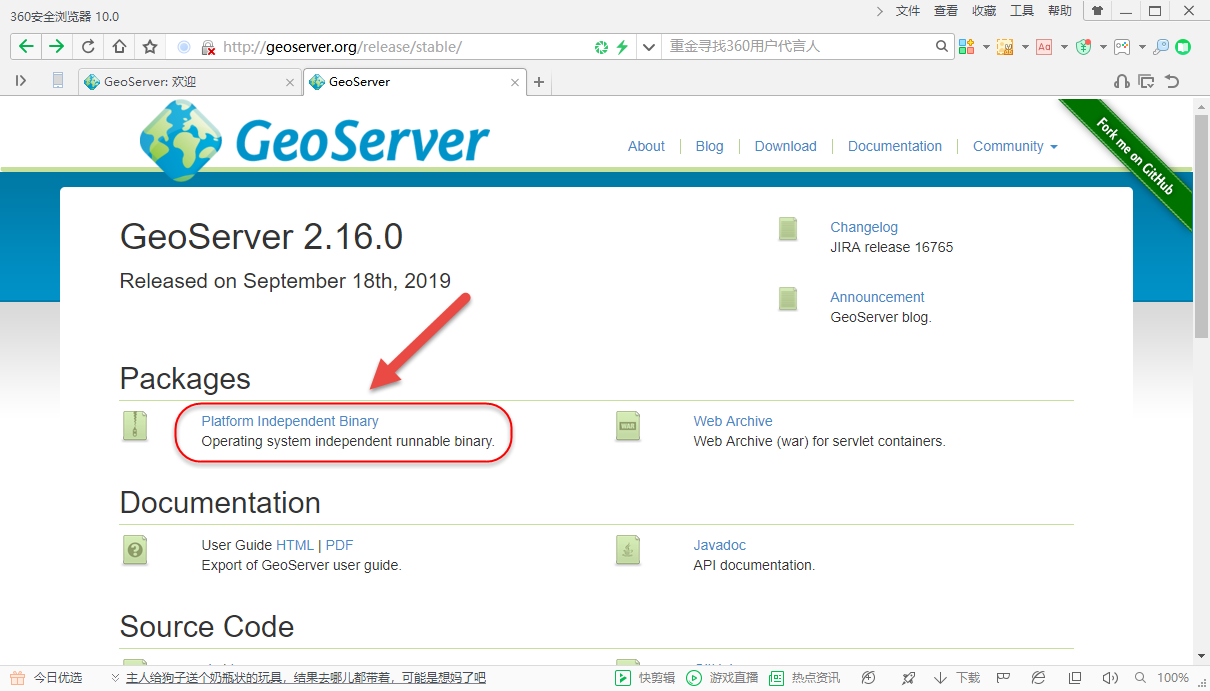Open the 收藏 menu
The image size is (1210, 691).
pos(984,11)
